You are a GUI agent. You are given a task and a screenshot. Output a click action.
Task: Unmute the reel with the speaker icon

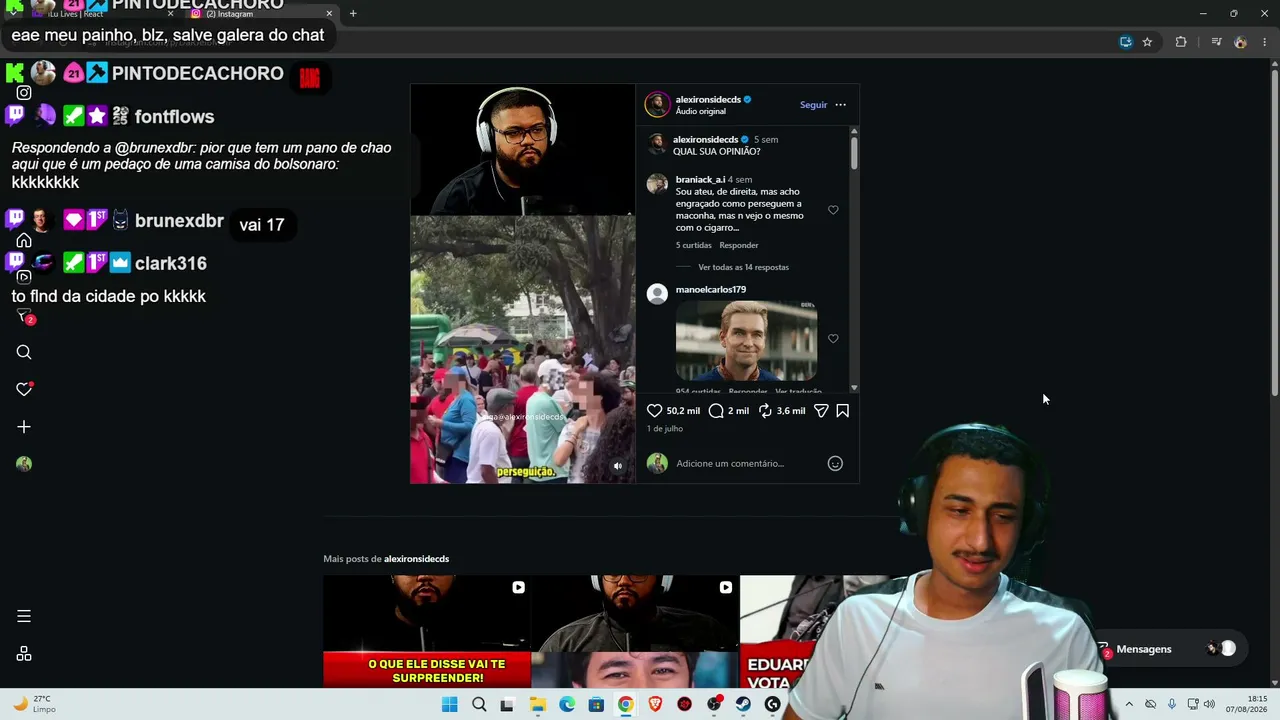(617, 466)
